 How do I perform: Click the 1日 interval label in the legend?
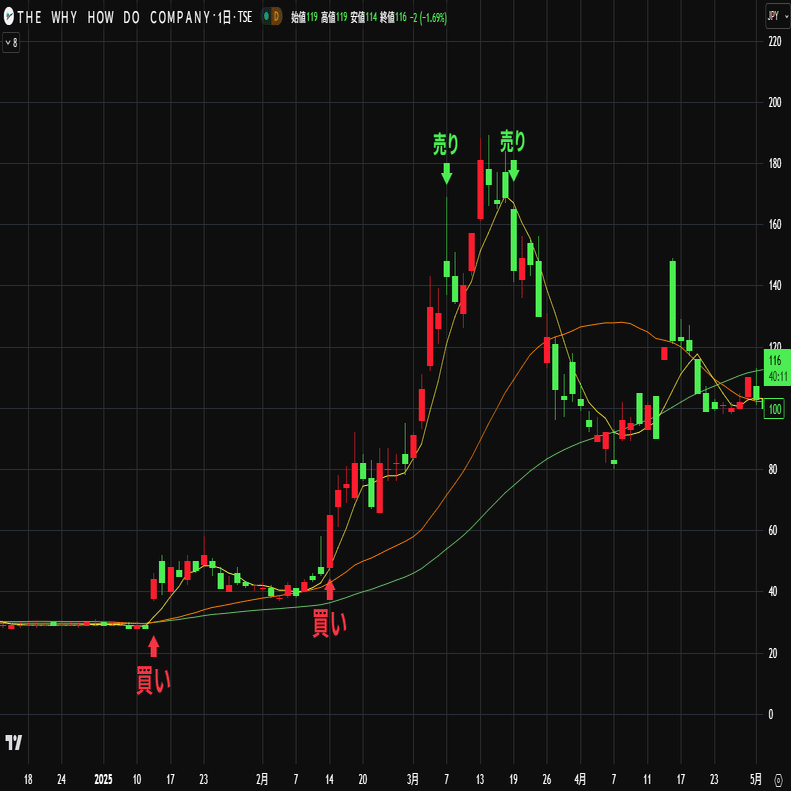[x=224, y=18]
